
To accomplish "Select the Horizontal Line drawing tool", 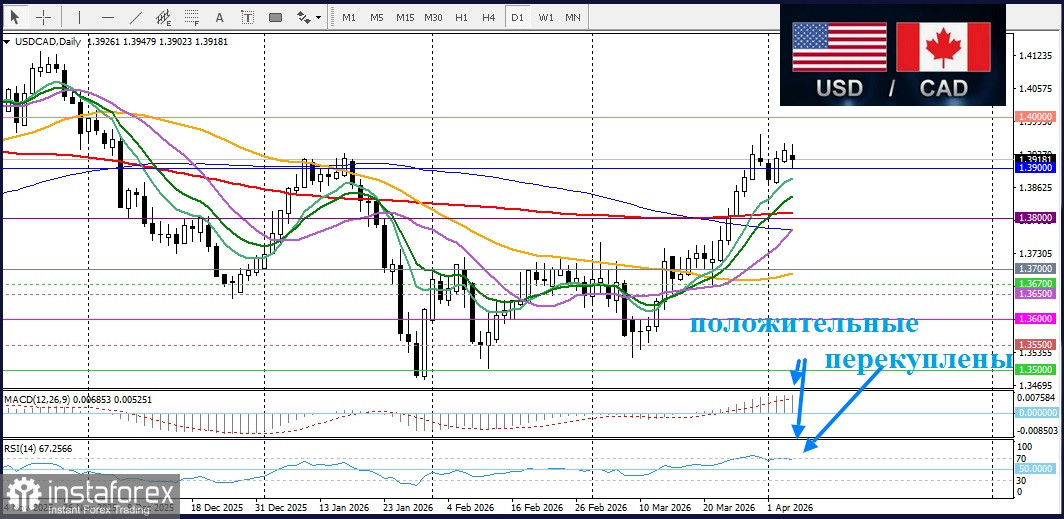I will pos(107,17).
